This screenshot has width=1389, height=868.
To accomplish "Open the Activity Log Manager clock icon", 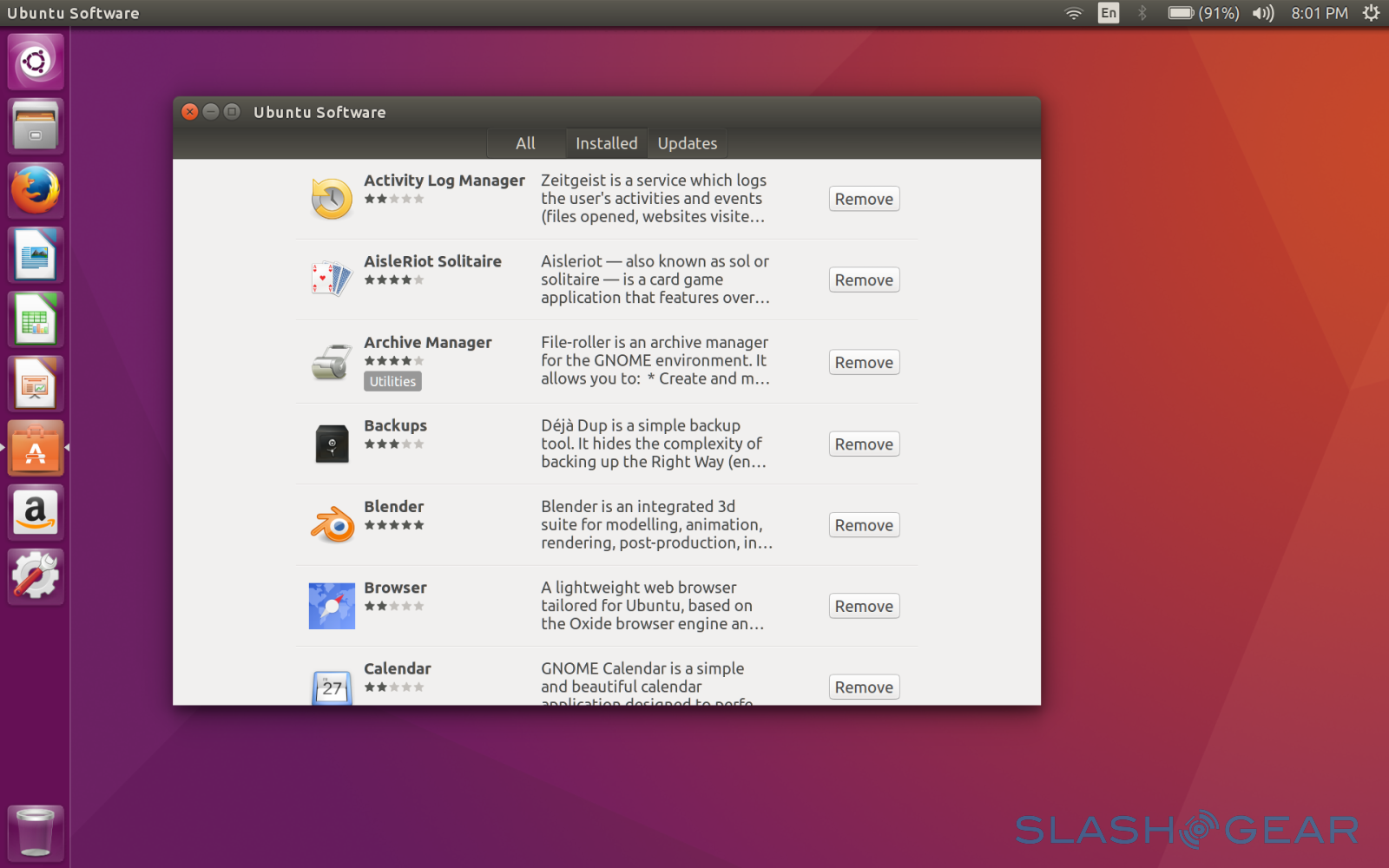I will tap(332, 199).
